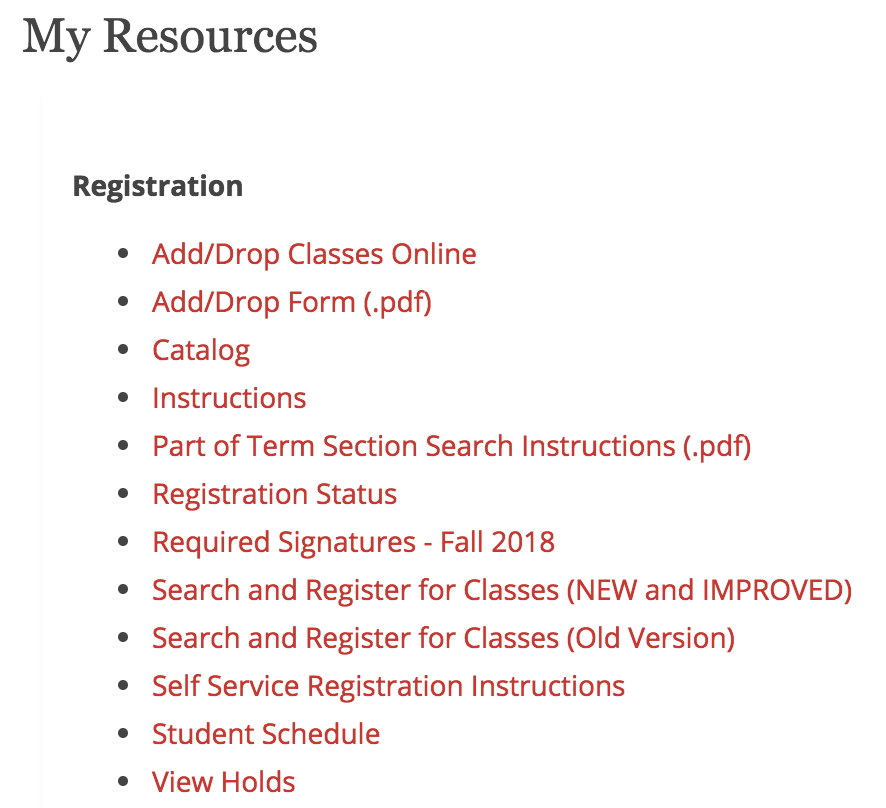The height and width of the screenshot is (808, 886).
Task: Click the bullet beside Instructions
Action: (123, 398)
